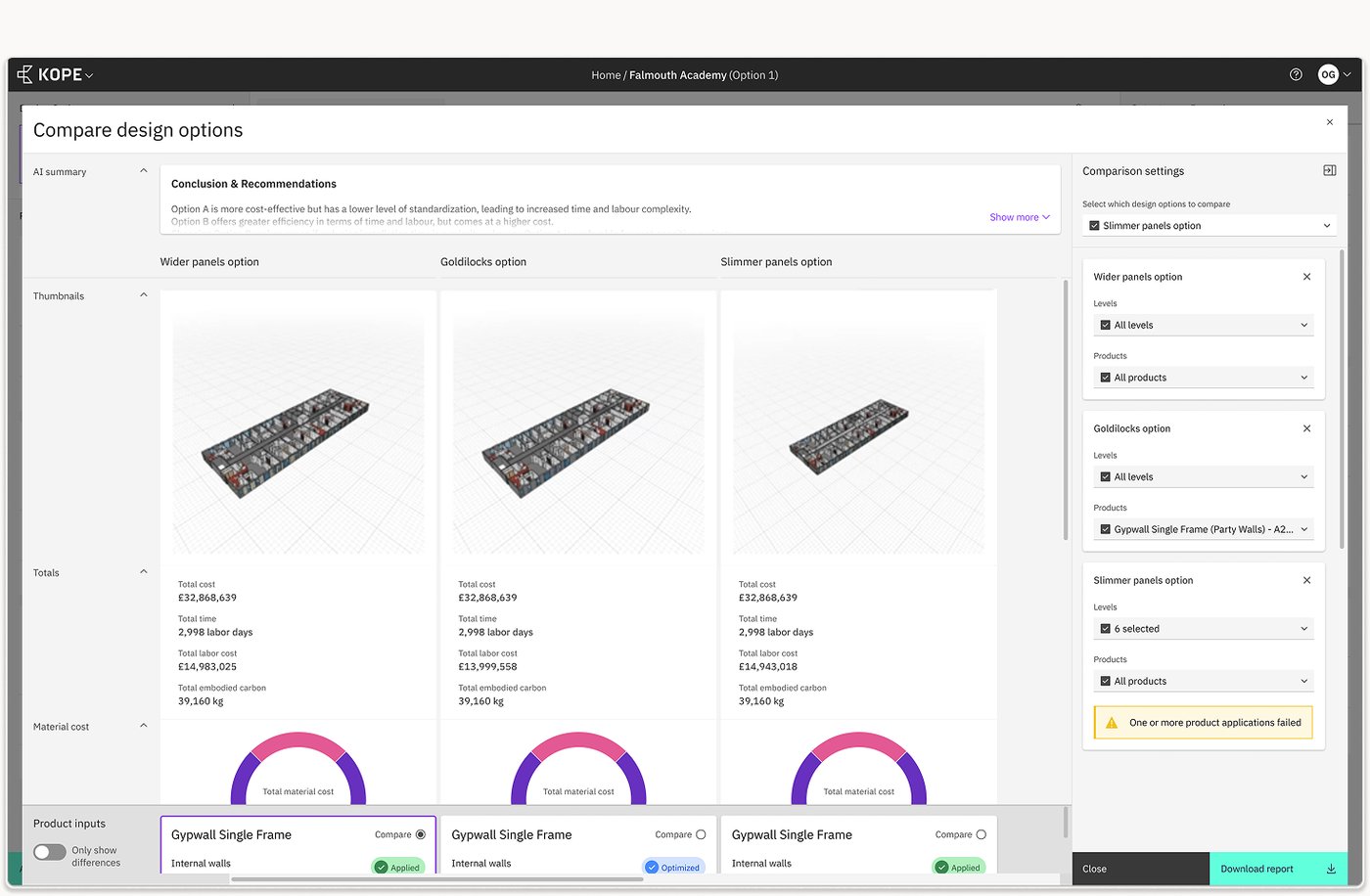Click the horizontal scrollbar at bottom
Viewport: 1370px width, 896px height.
tap(436, 879)
